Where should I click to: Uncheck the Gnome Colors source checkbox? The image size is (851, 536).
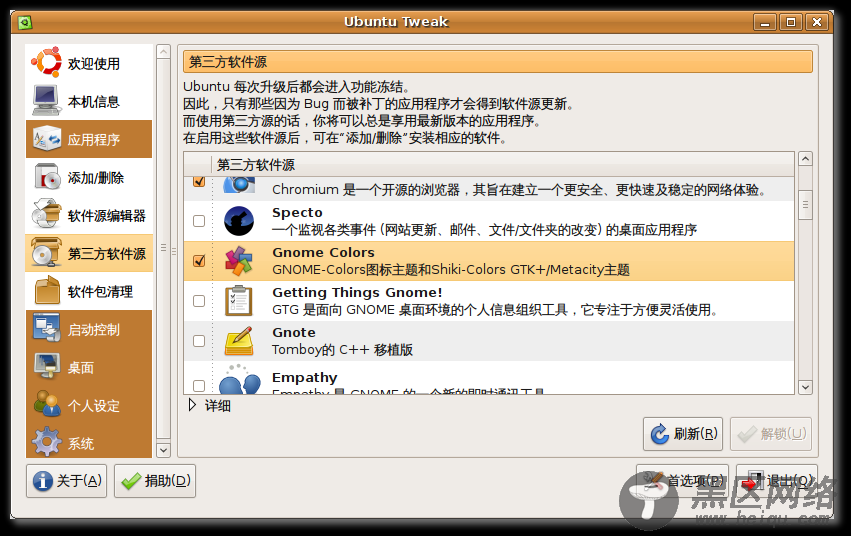[x=199, y=261]
